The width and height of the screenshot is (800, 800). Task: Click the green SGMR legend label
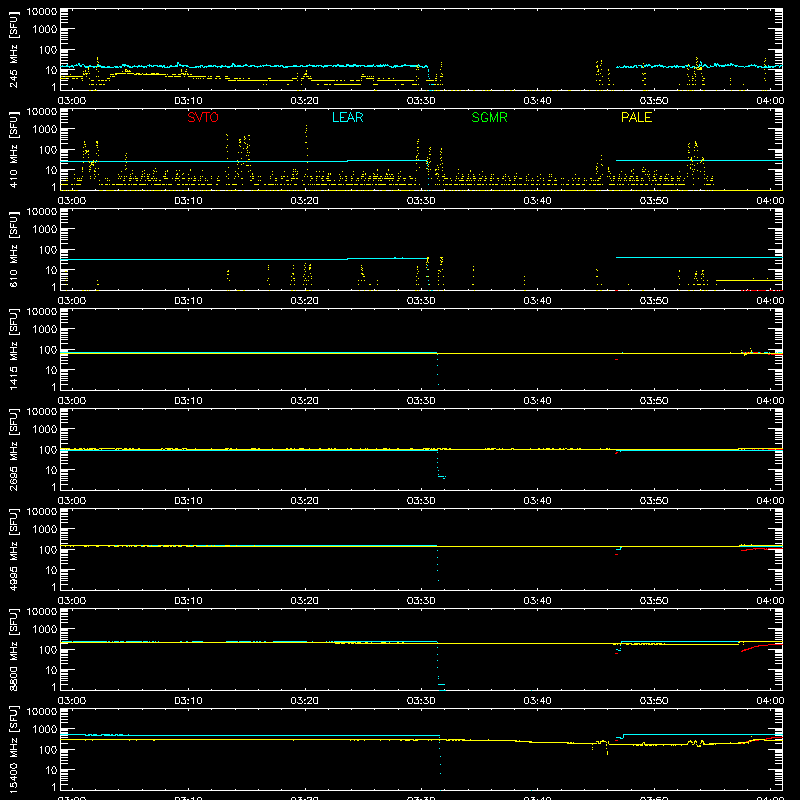coord(489,117)
